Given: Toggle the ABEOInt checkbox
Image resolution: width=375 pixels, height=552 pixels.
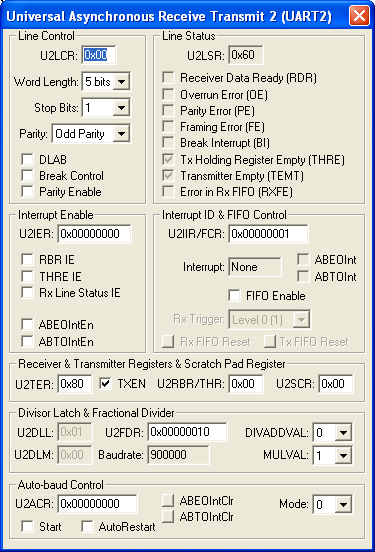Looking at the screenshot, I should click(x=303, y=259).
